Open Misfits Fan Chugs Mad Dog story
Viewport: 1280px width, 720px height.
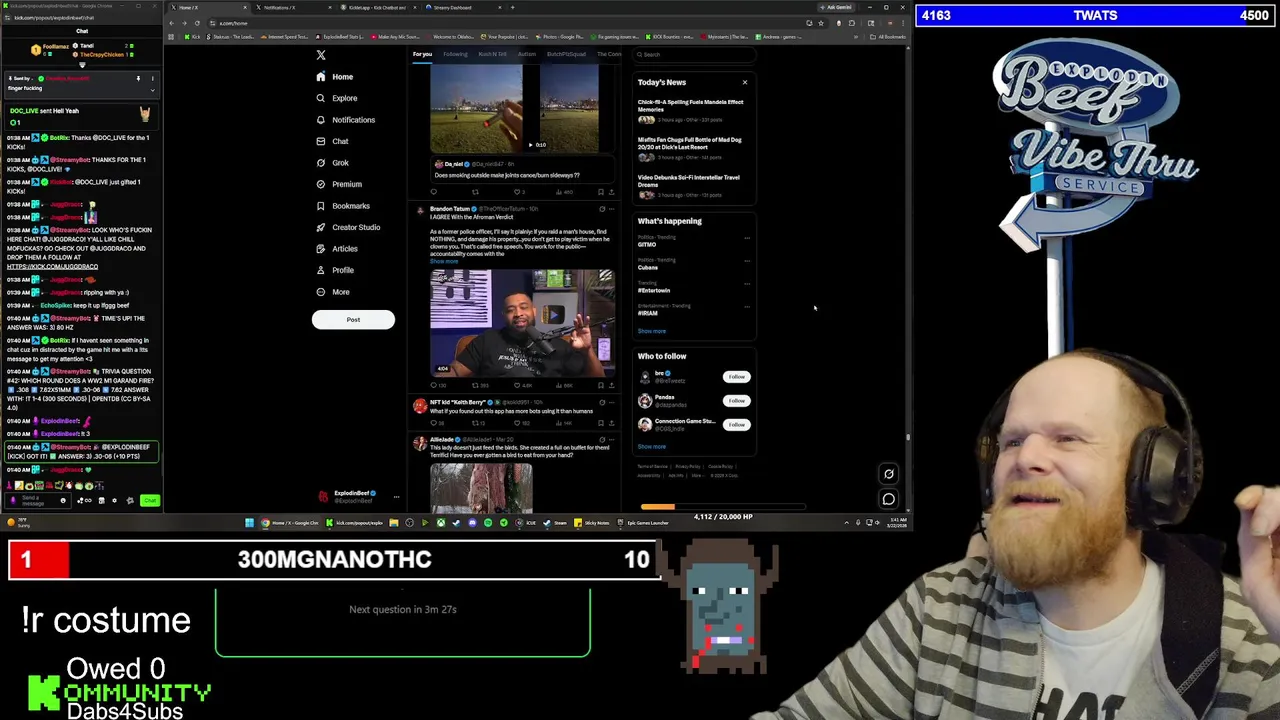click(x=690, y=142)
